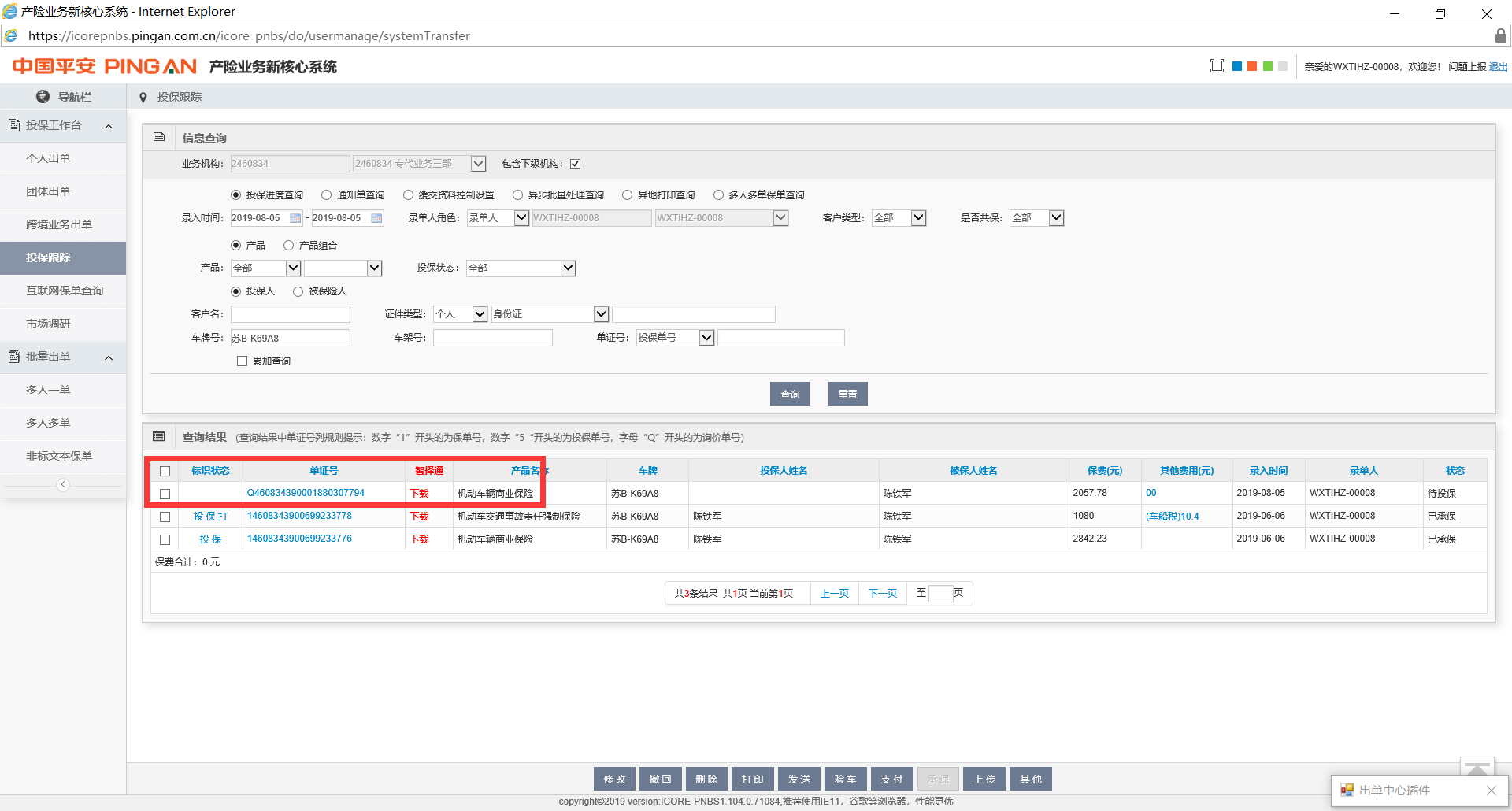Open 个人出单 in the sidebar
Screen dimensions: 1512x811
click(x=48, y=158)
